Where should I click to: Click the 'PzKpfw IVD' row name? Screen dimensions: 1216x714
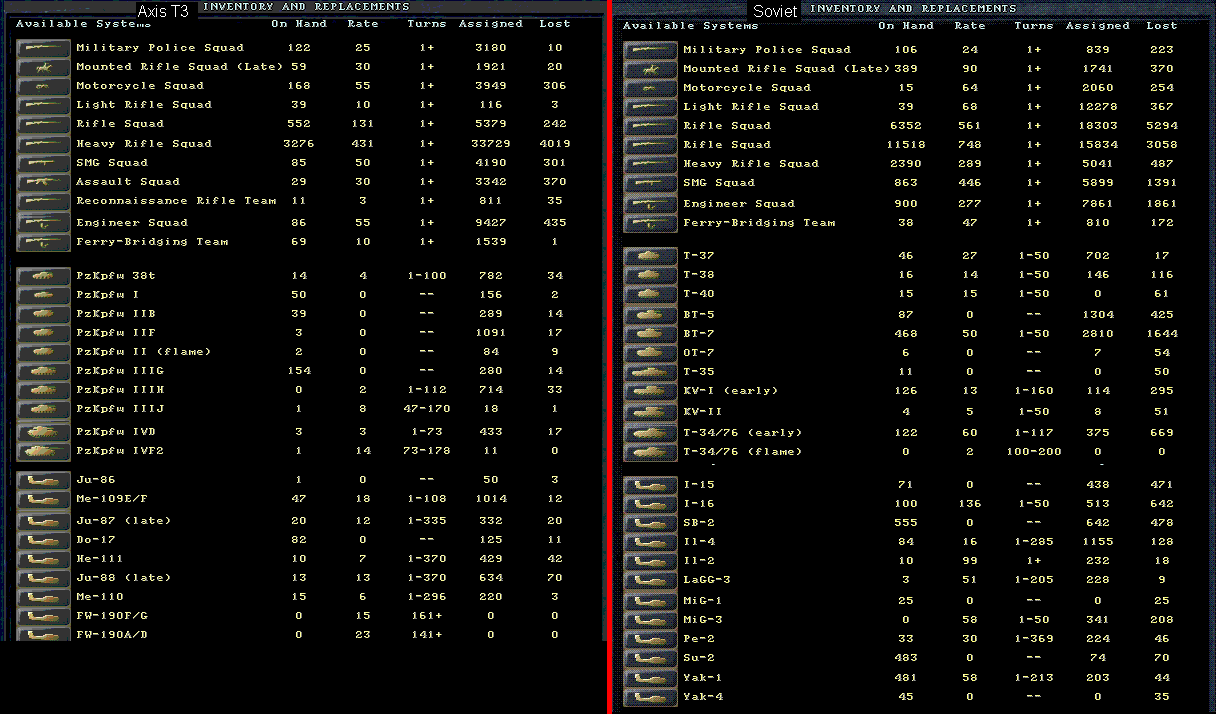(x=116, y=432)
